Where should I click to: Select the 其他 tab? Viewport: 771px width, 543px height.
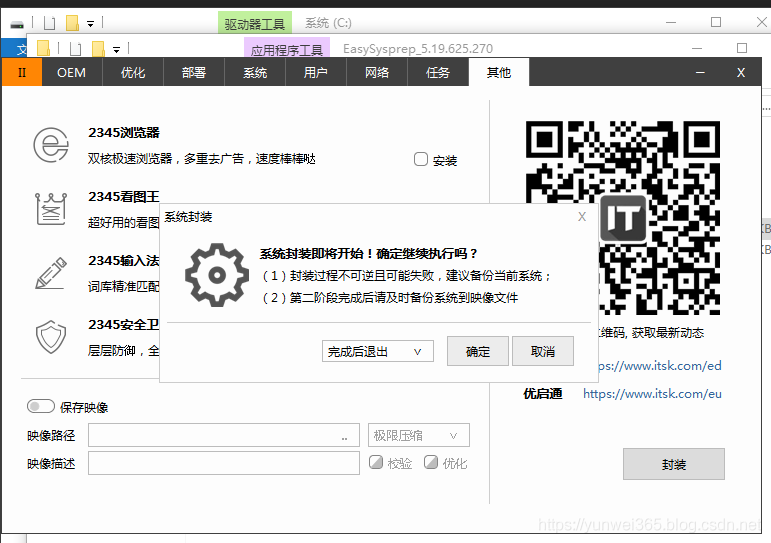[499, 72]
